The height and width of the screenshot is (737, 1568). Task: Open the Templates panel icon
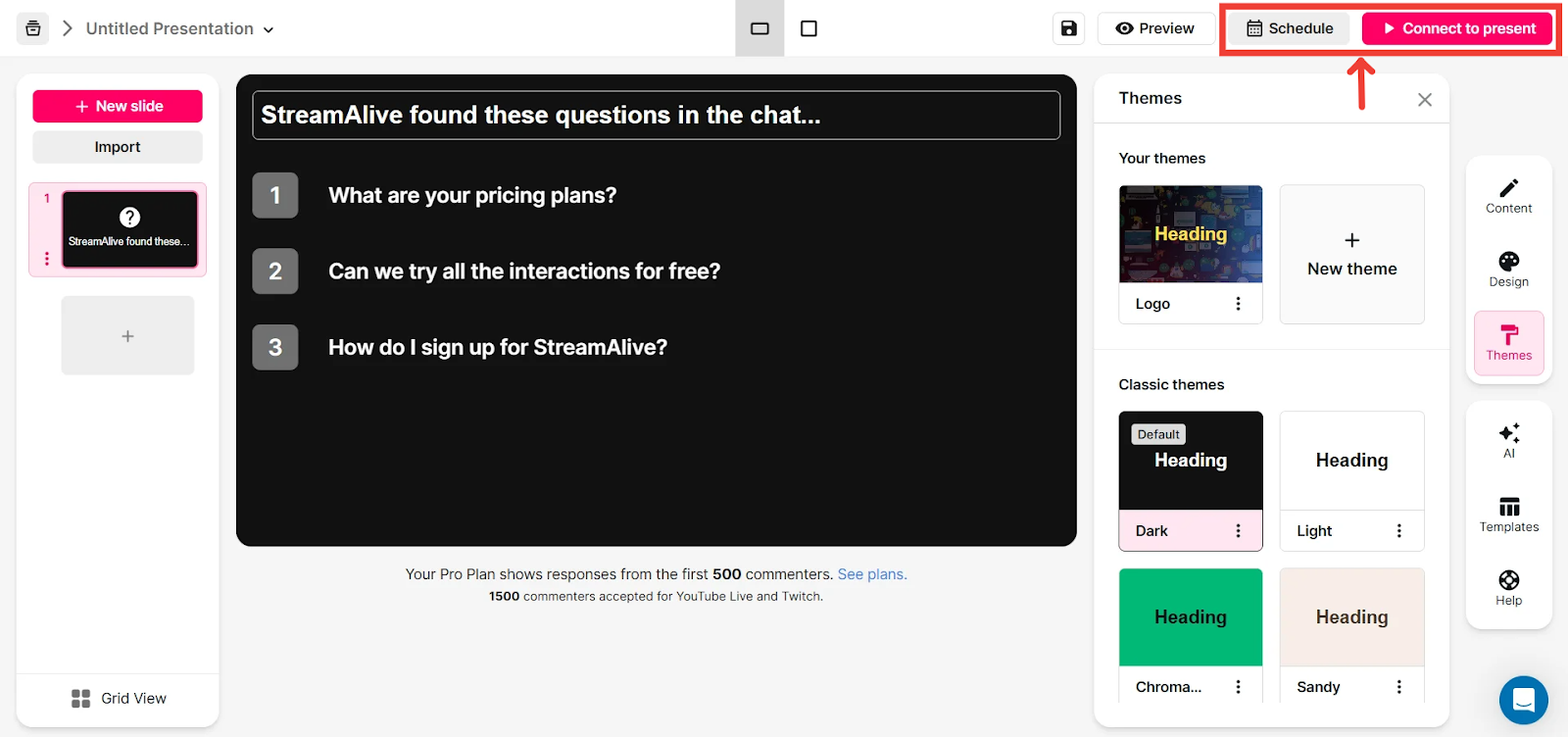click(1508, 507)
